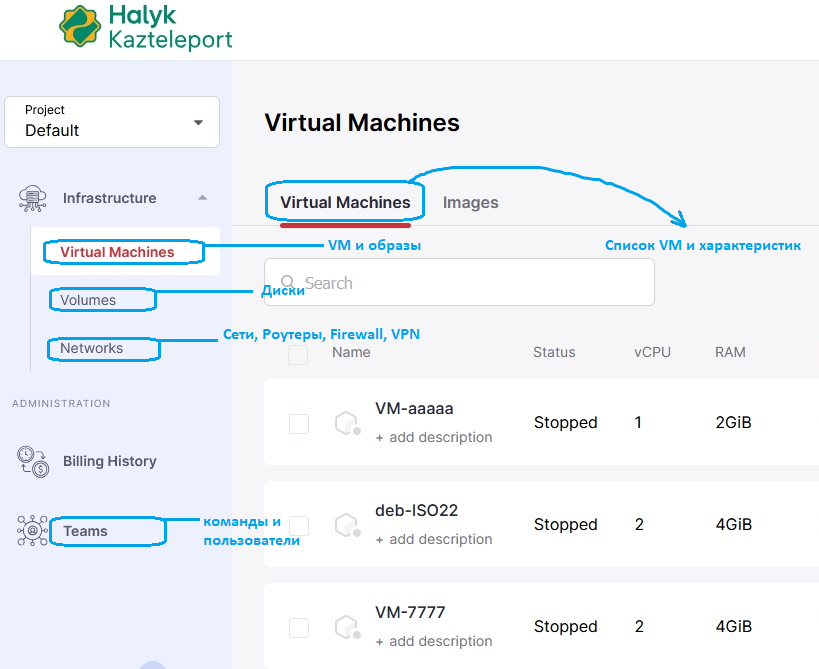The height and width of the screenshot is (669, 819).
Task: Click the Halyk Kazteleport logo
Action: (145, 27)
